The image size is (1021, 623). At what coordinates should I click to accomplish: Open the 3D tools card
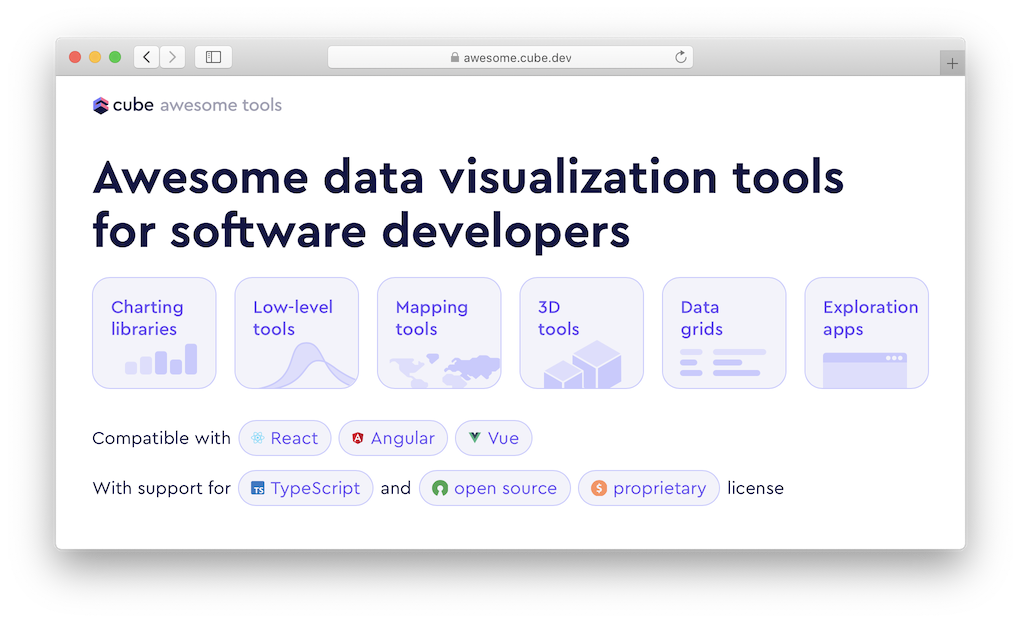pyautogui.click(x=581, y=333)
